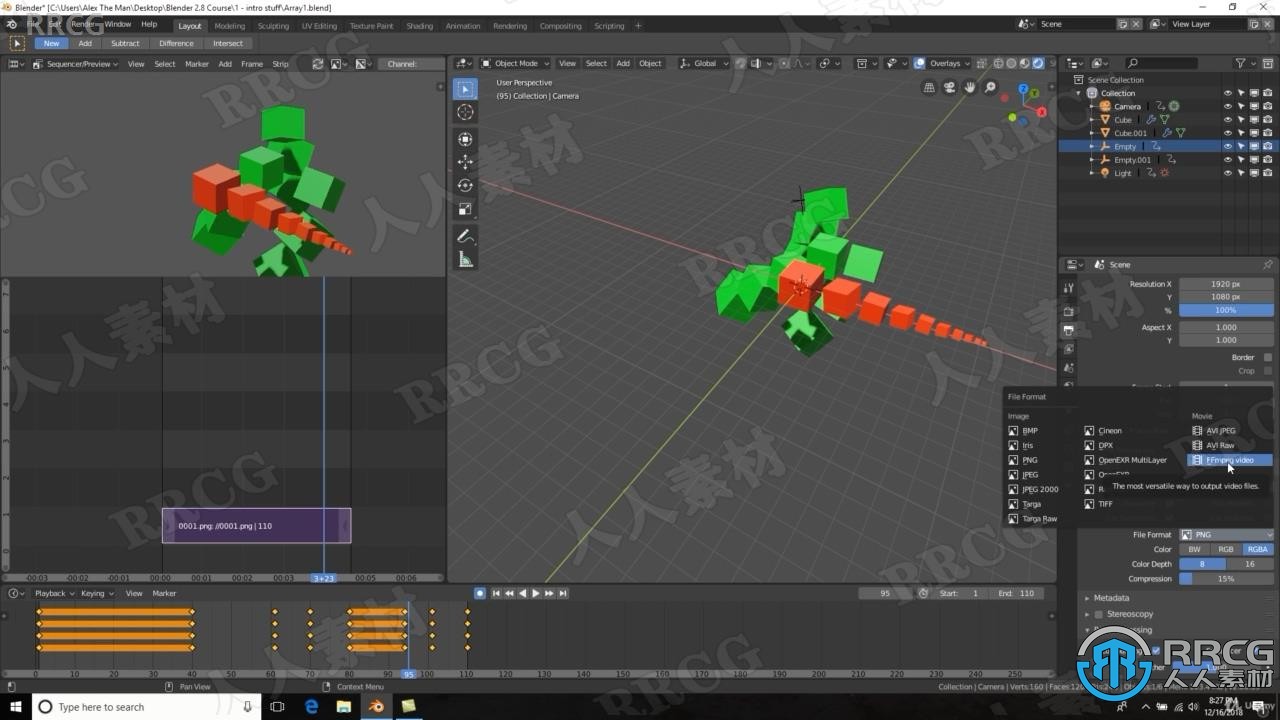Screen dimensions: 1280x720
Task: Hide the Camera object in viewport
Action: (1228, 106)
